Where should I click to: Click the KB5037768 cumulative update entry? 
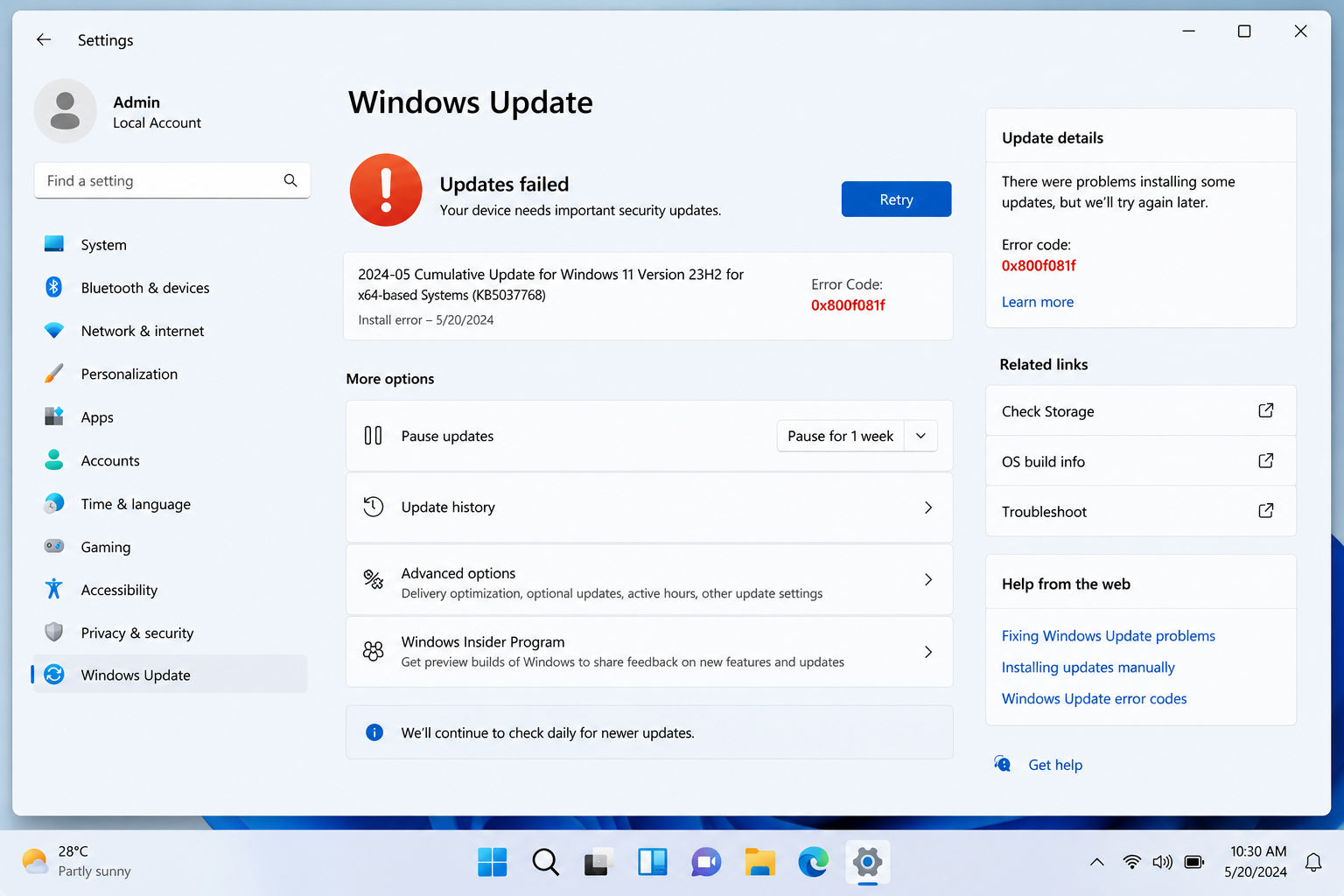(648, 296)
